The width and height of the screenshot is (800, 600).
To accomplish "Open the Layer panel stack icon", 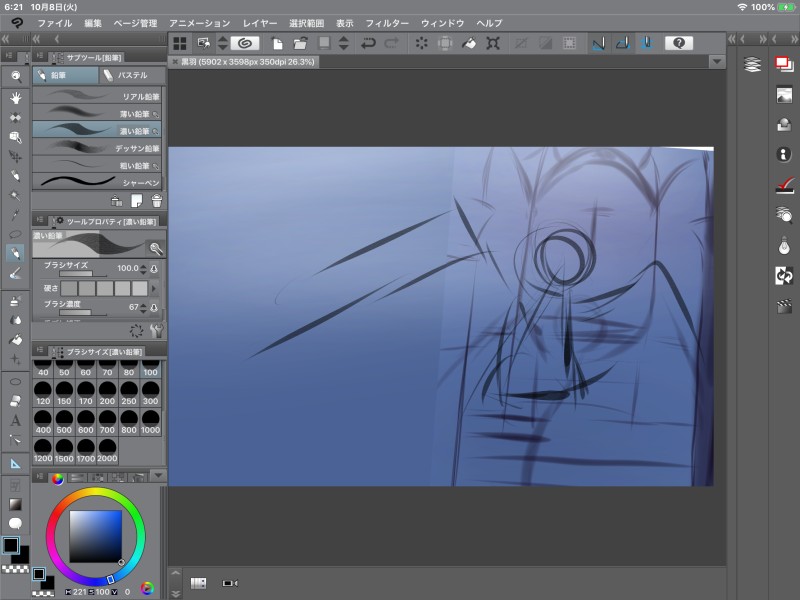I will (x=753, y=64).
